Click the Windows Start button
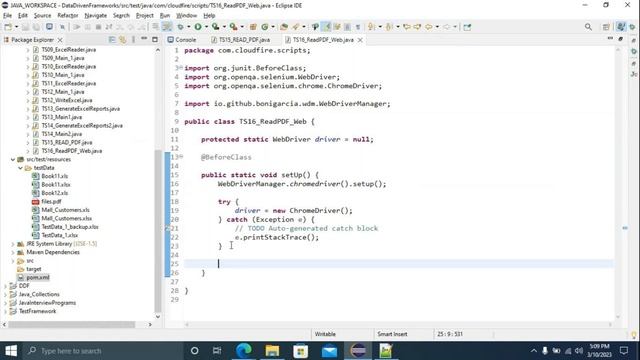 11,351
